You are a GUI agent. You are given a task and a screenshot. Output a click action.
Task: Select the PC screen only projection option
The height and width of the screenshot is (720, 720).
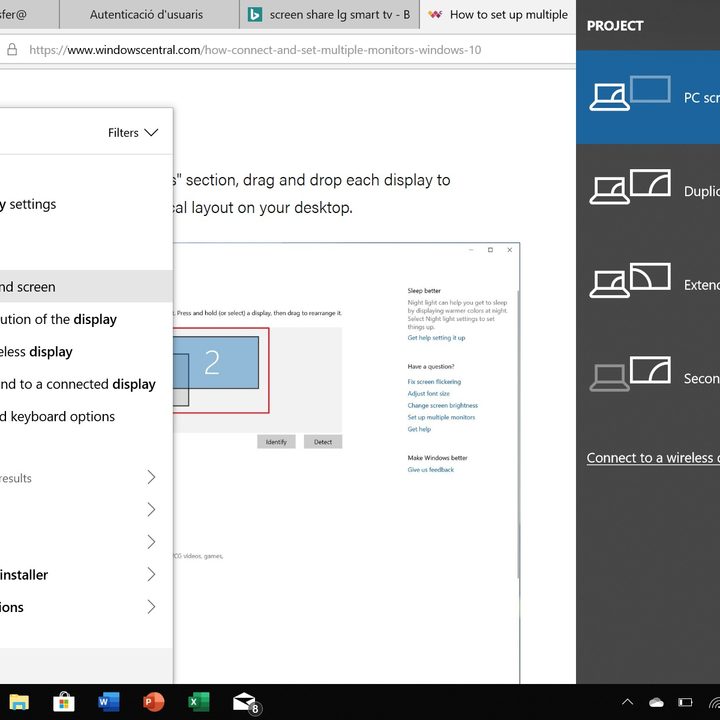648,97
